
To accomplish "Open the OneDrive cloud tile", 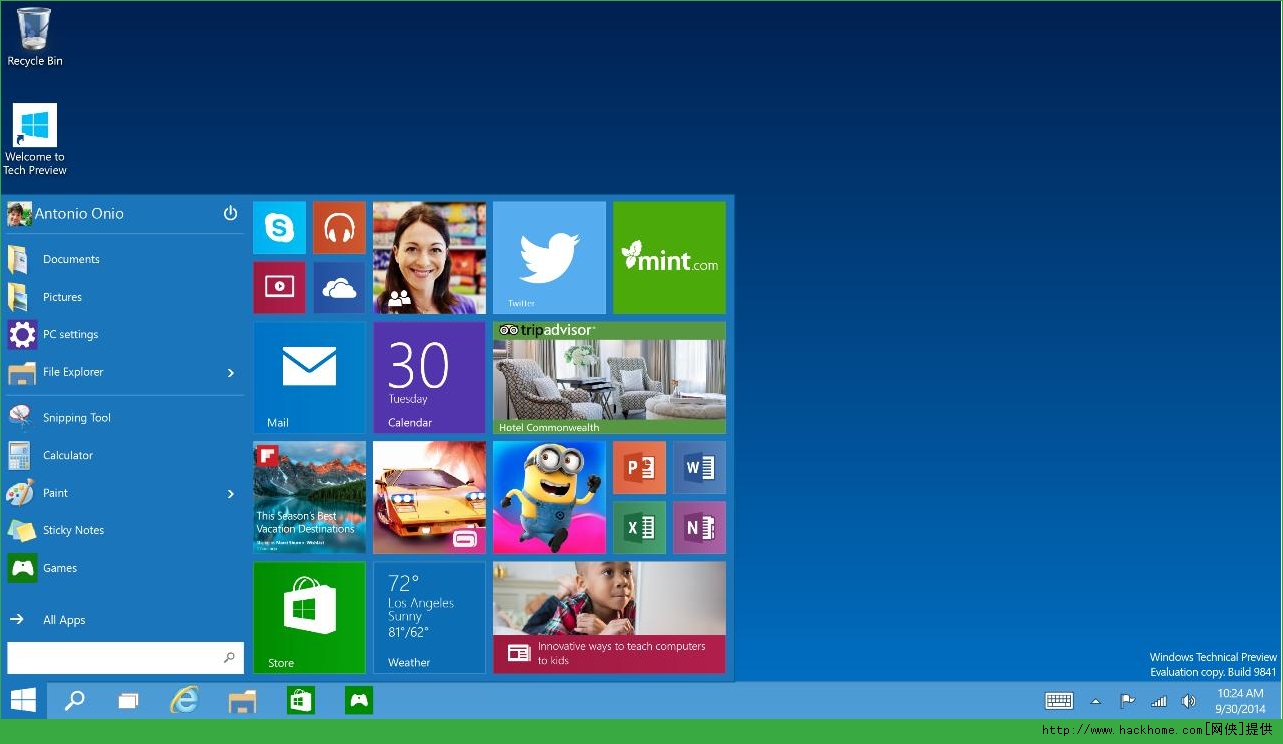I will tap(339, 288).
